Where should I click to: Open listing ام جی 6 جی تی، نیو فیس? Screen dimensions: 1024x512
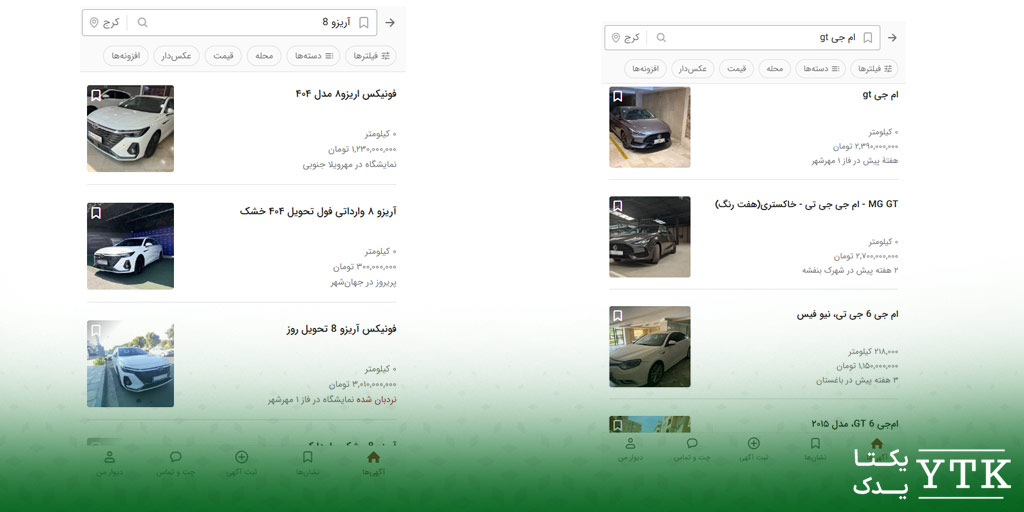848,314
